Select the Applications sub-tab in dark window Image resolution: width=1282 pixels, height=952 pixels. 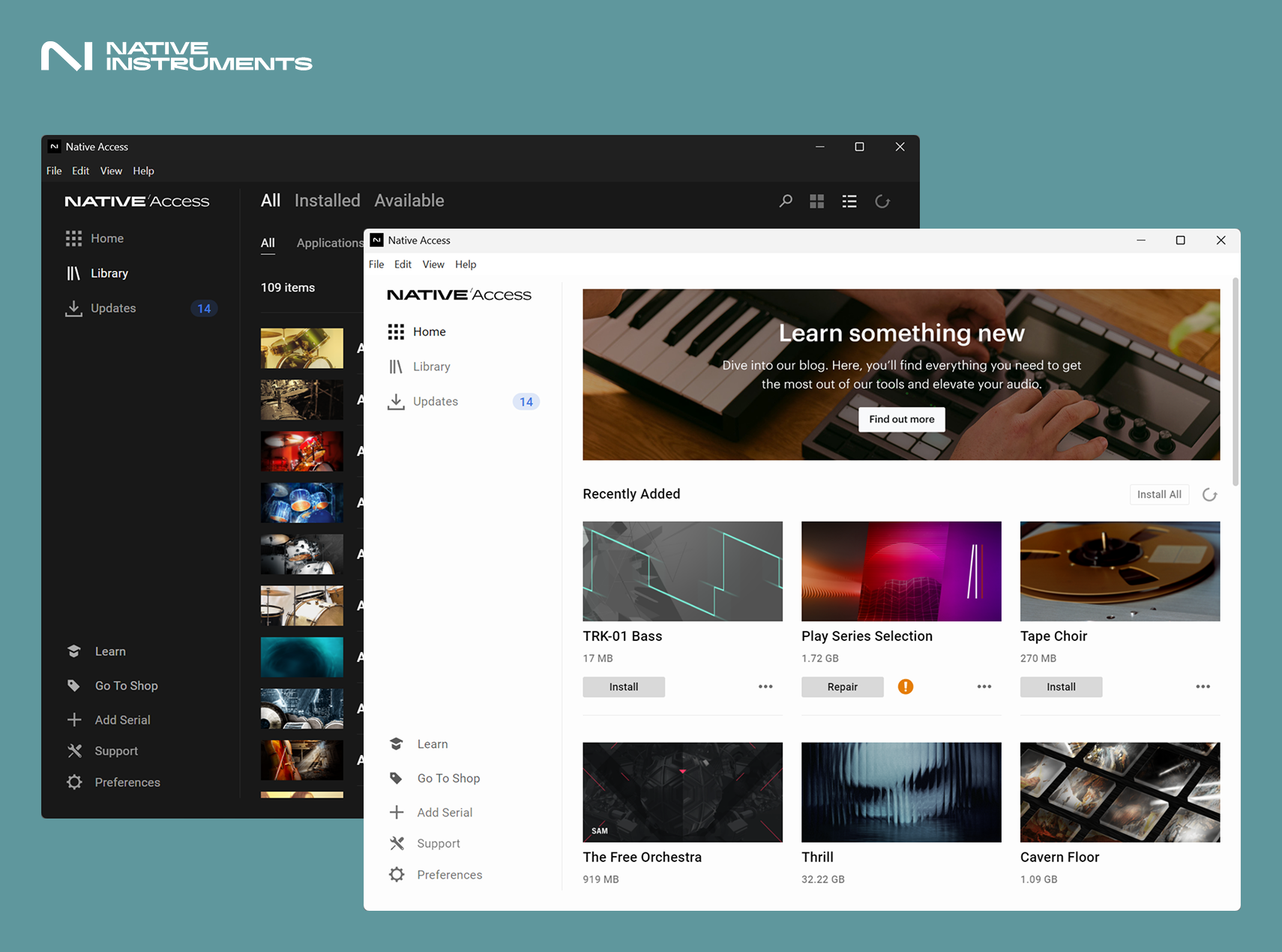coord(330,243)
